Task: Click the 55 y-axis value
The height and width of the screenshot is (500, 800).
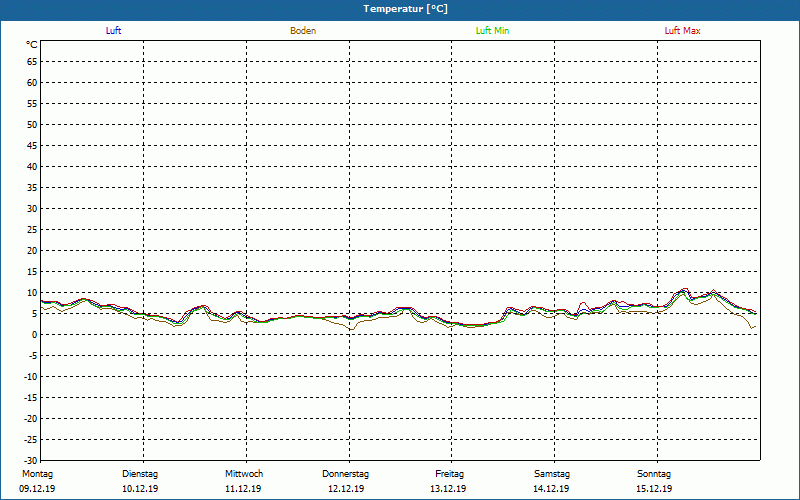Action: [32, 104]
